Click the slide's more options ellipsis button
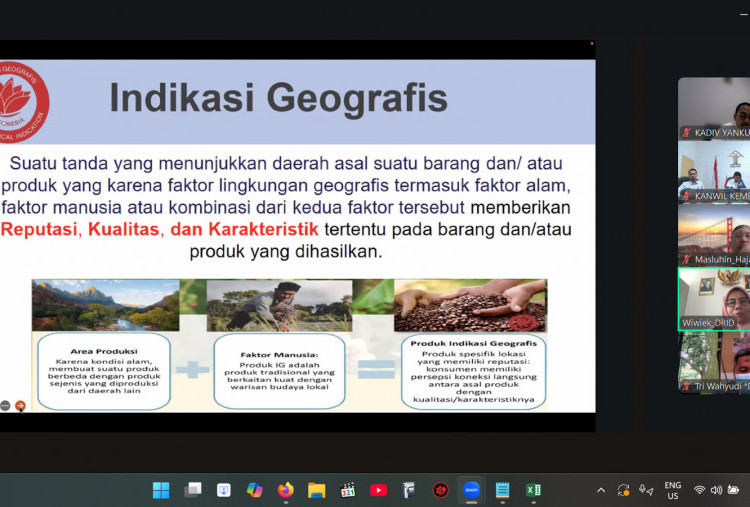This screenshot has width=750, height=507. [x=5, y=406]
